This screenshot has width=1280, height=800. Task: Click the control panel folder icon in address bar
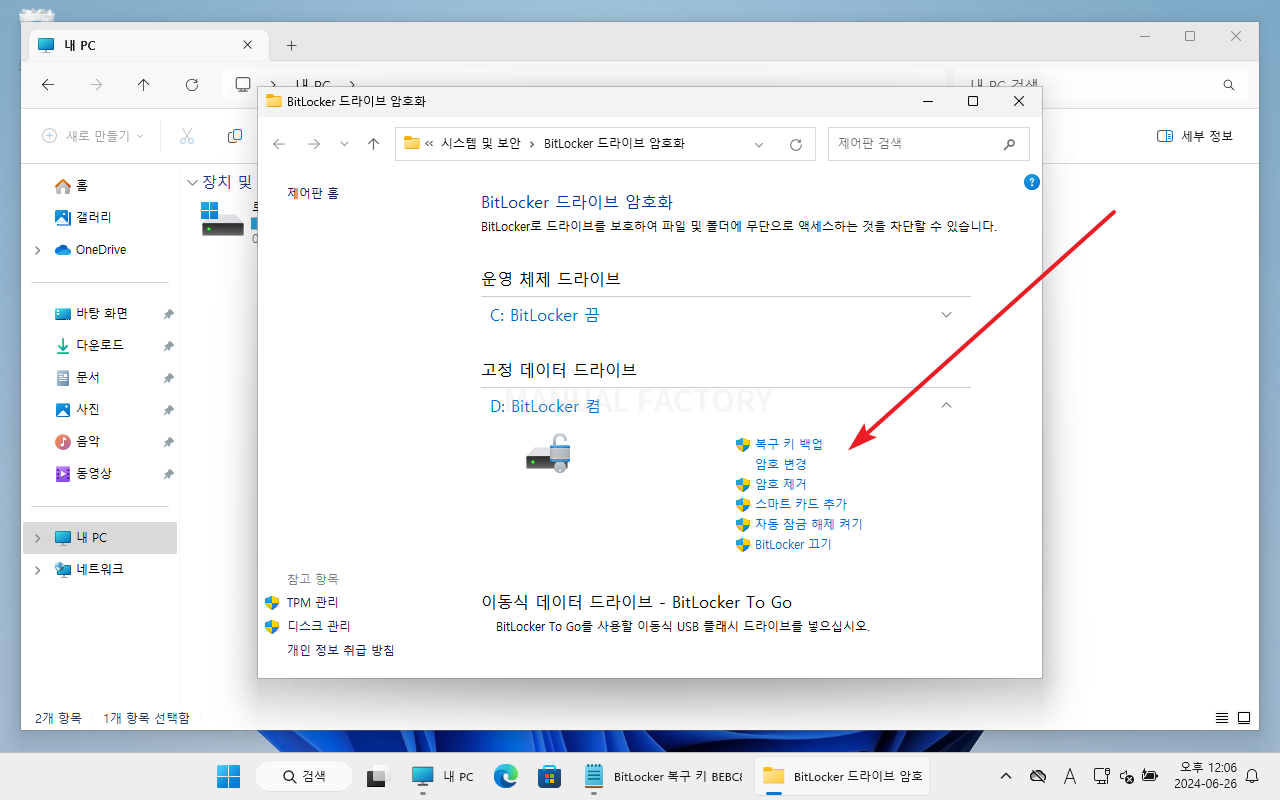(x=411, y=143)
